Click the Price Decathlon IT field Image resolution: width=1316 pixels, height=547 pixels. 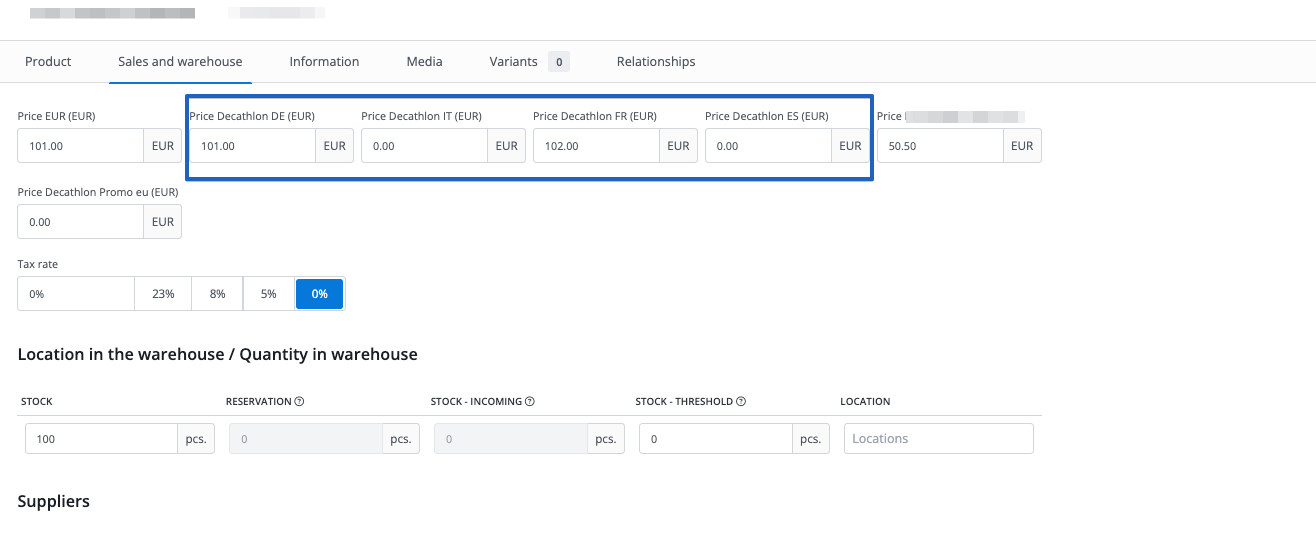pos(425,146)
